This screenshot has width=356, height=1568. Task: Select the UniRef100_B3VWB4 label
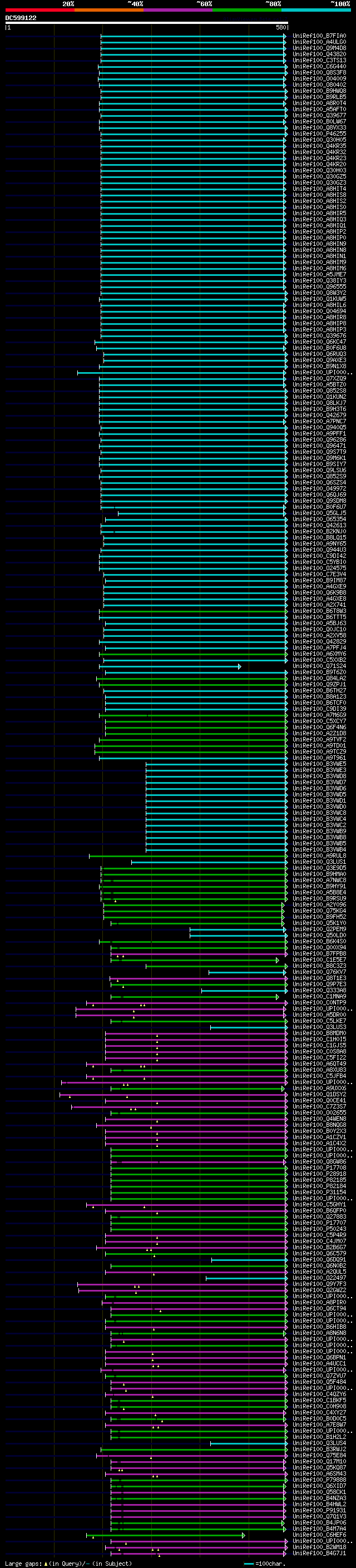pos(319,849)
